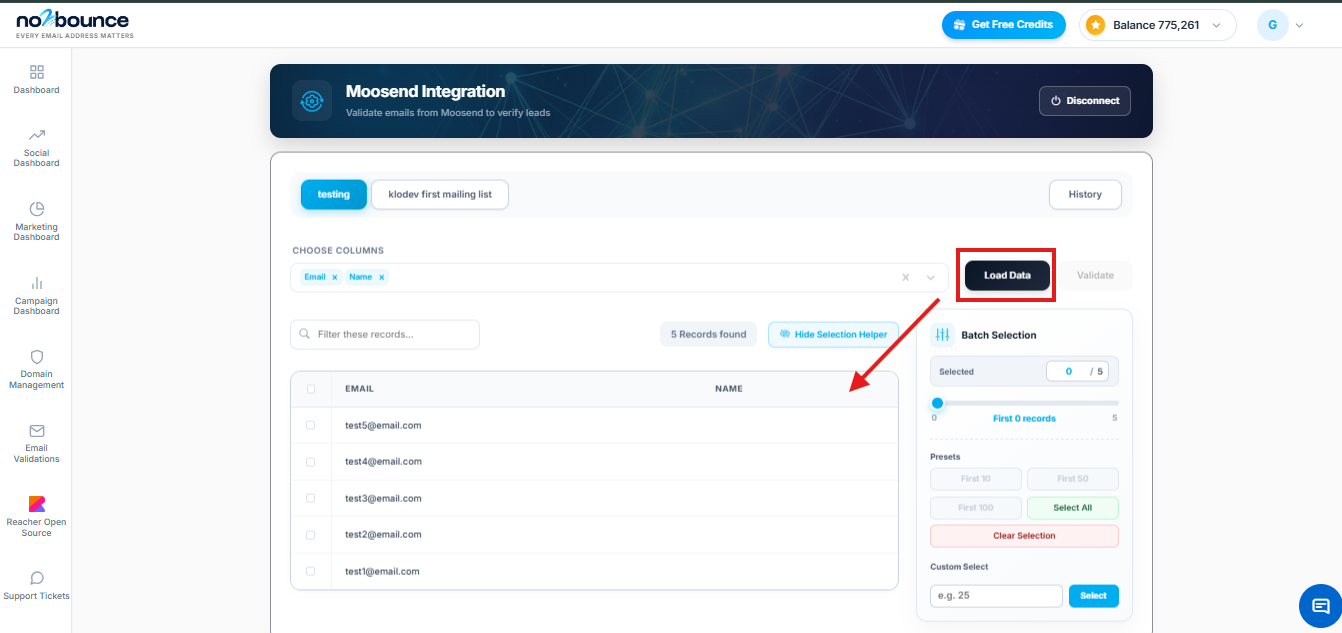Open Email Validations envelope icon
The height and width of the screenshot is (633, 1342).
coord(37,431)
